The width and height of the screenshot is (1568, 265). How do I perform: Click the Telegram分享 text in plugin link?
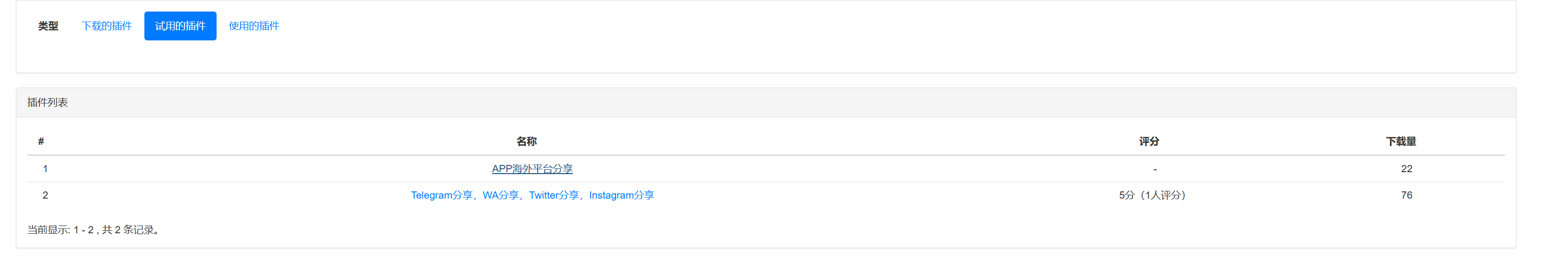pos(441,195)
